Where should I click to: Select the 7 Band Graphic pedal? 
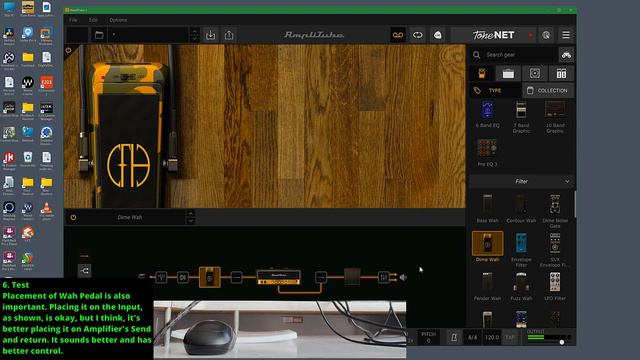521,117
